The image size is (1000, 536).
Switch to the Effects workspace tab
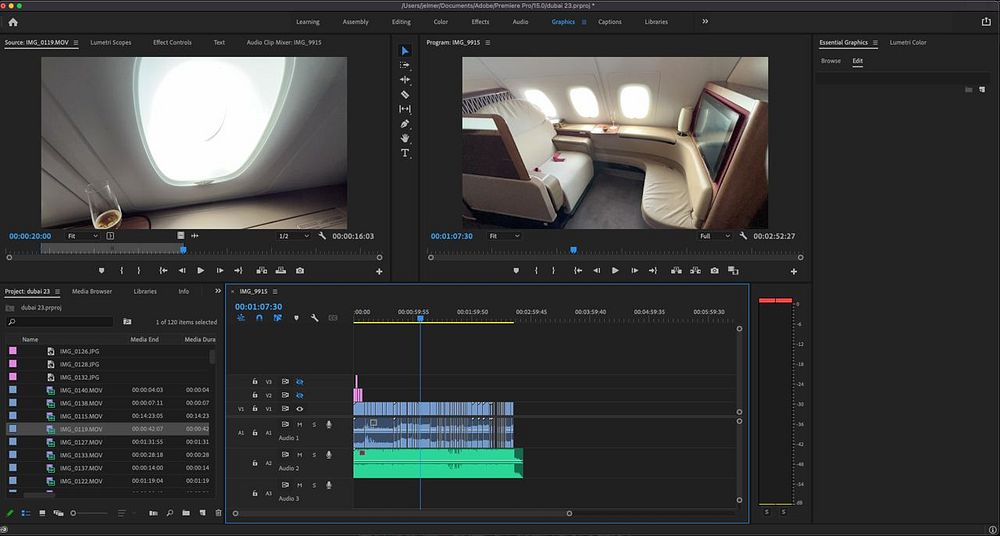[480, 21]
